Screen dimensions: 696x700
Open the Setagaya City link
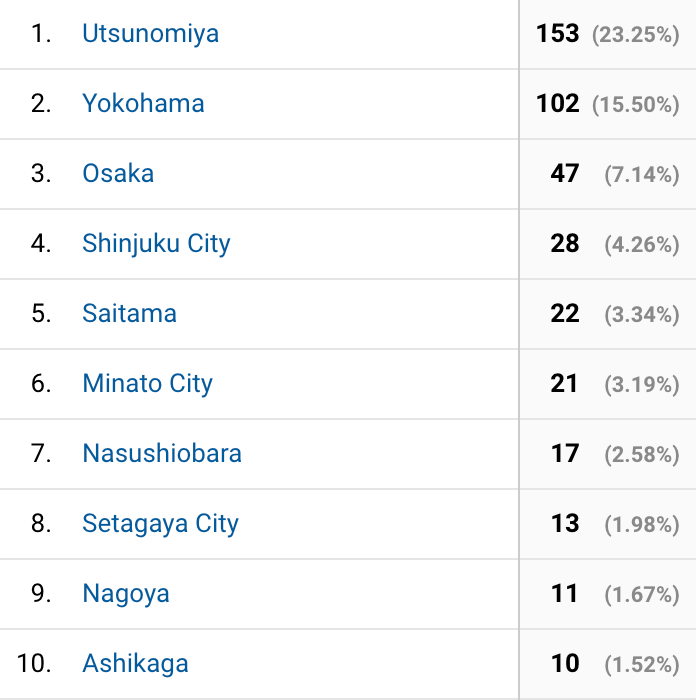tap(161, 524)
